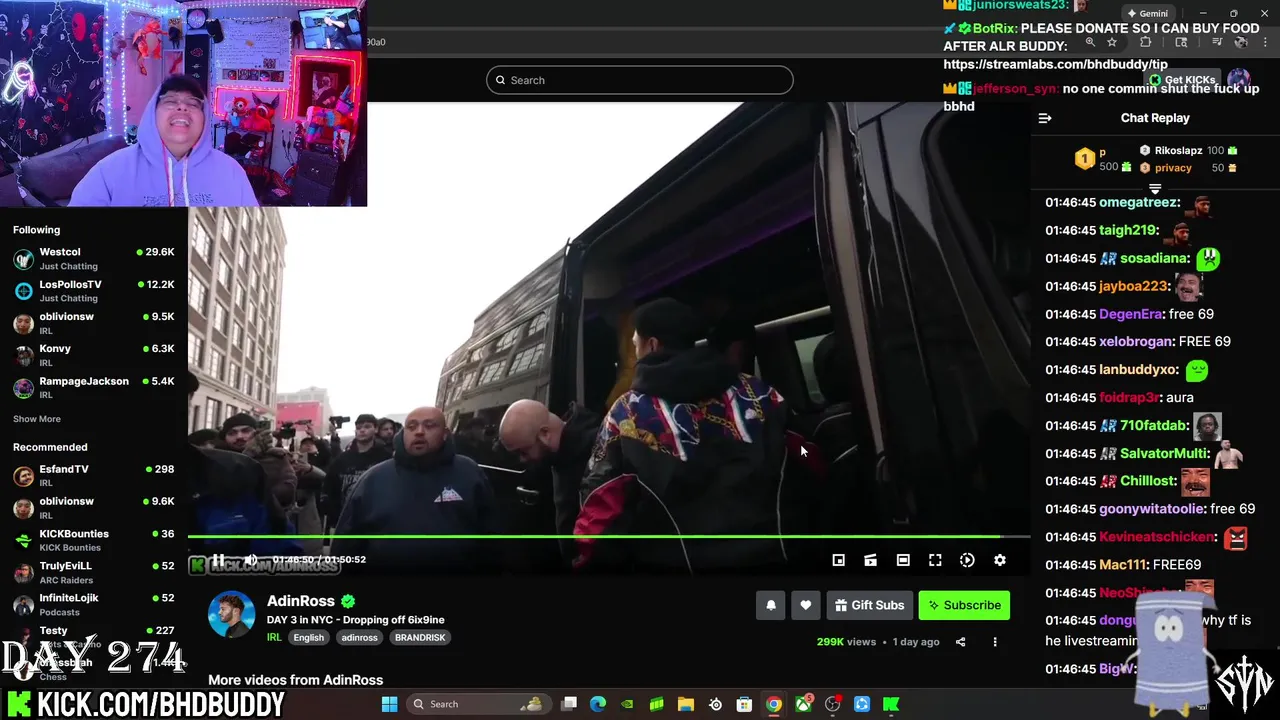Image resolution: width=1280 pixels, height=720 pixels.
Task: Focus the Kick search field
Action: [640, 80]
